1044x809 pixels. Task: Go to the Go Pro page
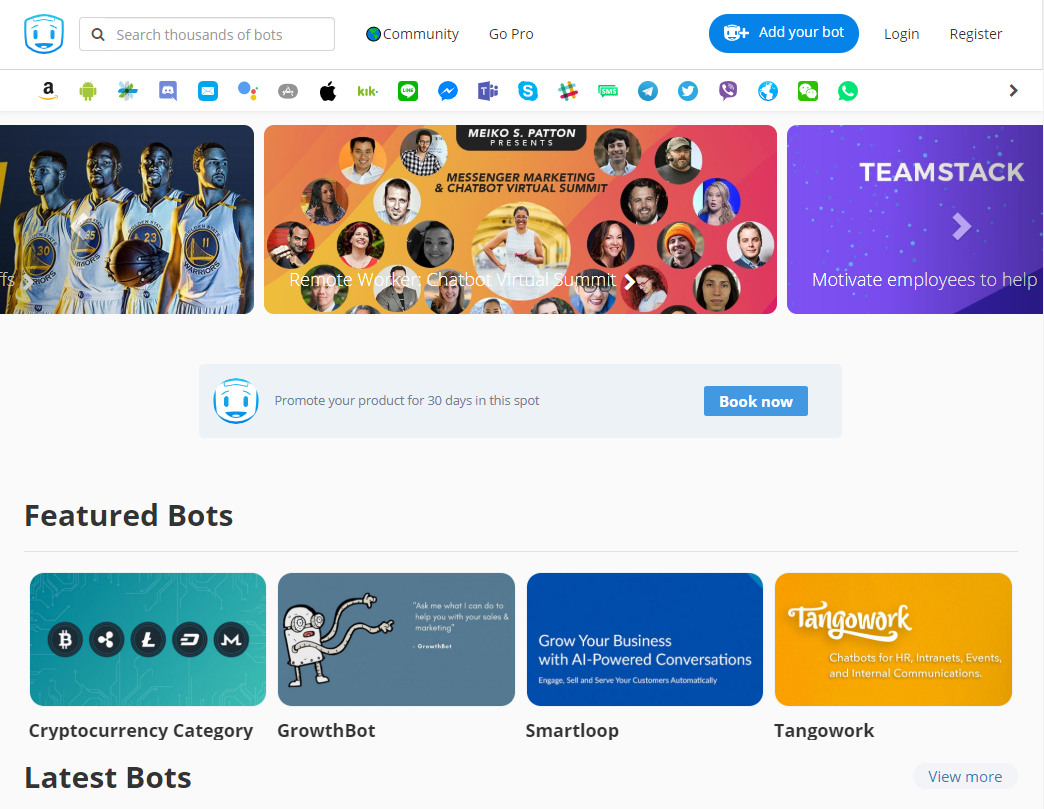click(511, 33)
